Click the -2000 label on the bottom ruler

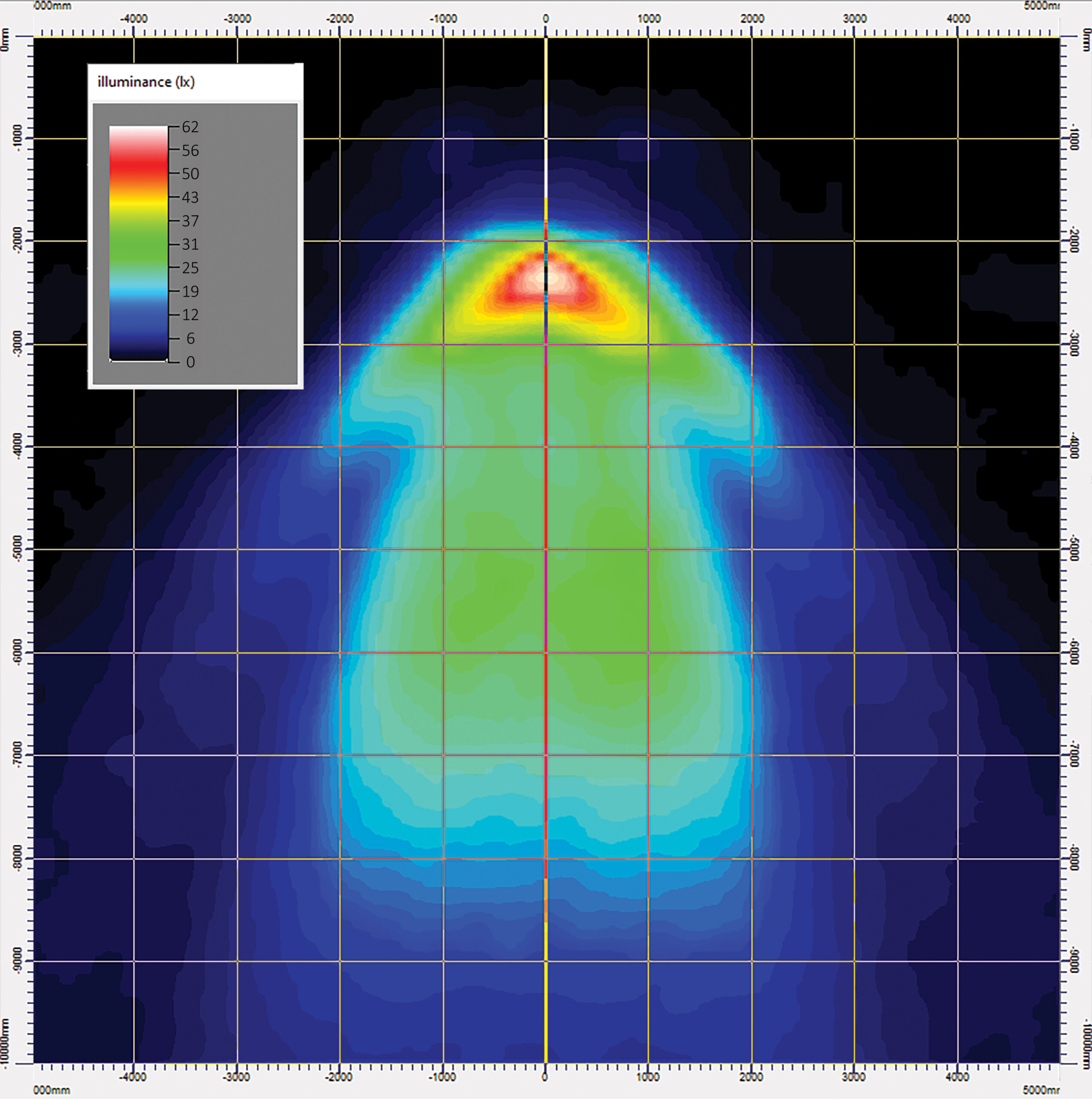click(x=339, y=1077)
